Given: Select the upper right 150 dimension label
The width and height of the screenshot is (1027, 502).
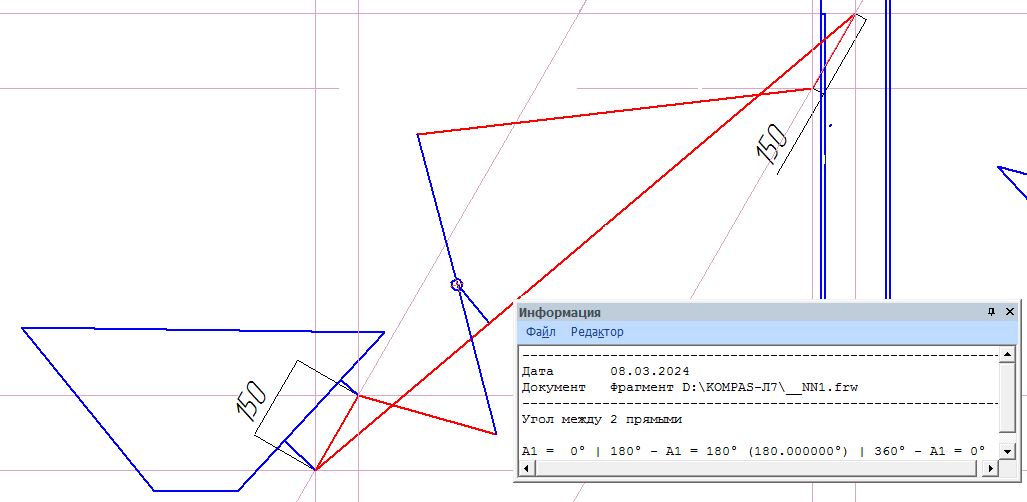Looking at the screenshot, I should click(772, 144).
